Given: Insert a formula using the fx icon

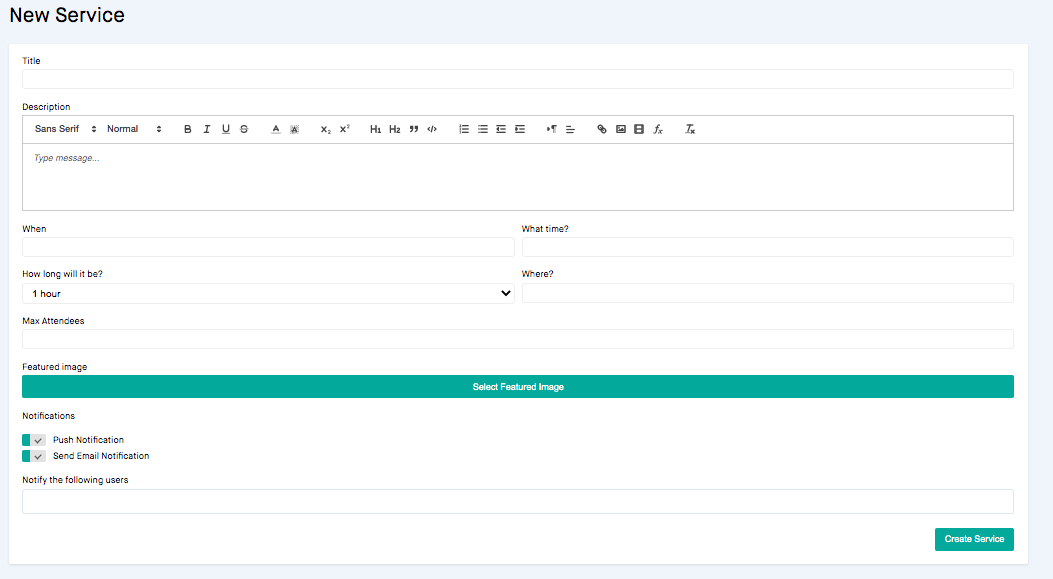Looking at the screenshot, I should [657, 129].
